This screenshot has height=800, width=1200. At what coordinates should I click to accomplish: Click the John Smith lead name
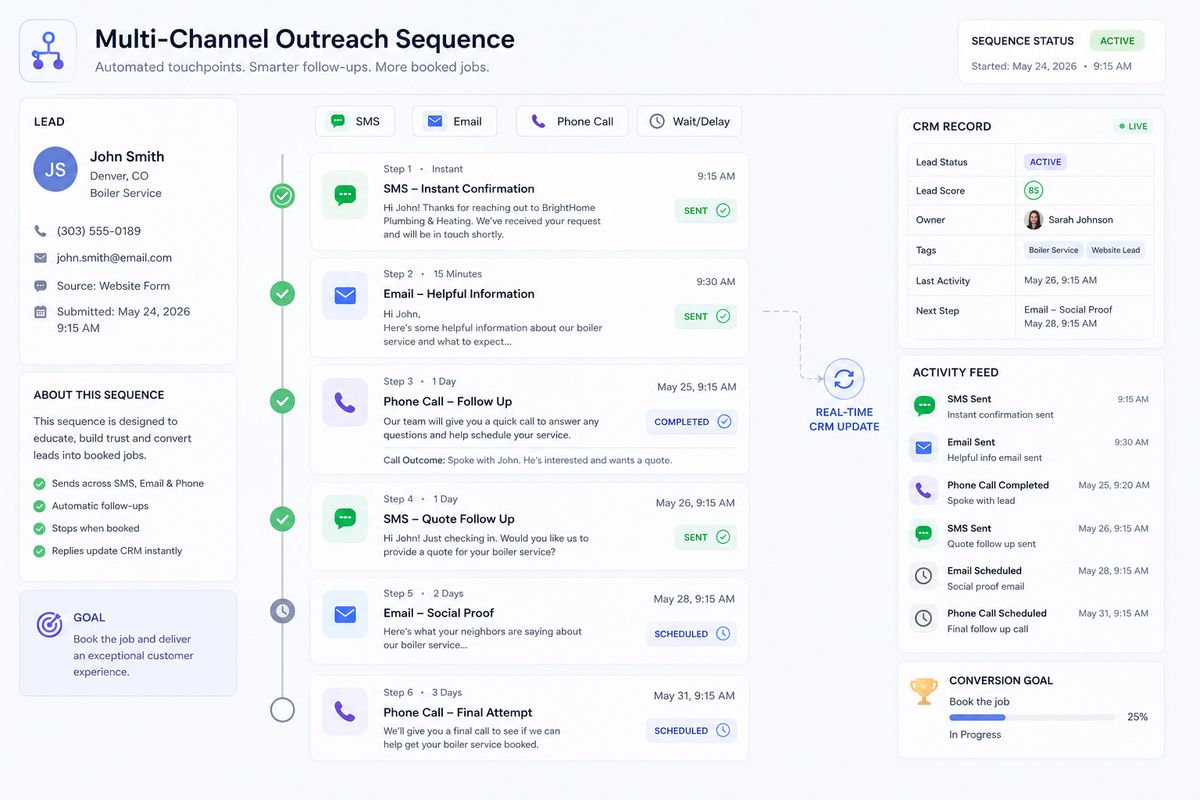point(127,156)
